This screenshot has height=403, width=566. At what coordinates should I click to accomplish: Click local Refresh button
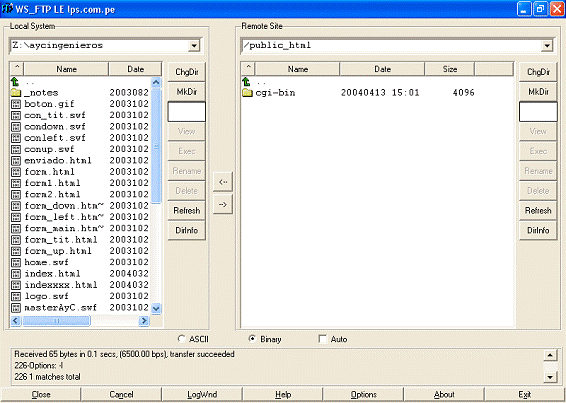pos(187,211)
